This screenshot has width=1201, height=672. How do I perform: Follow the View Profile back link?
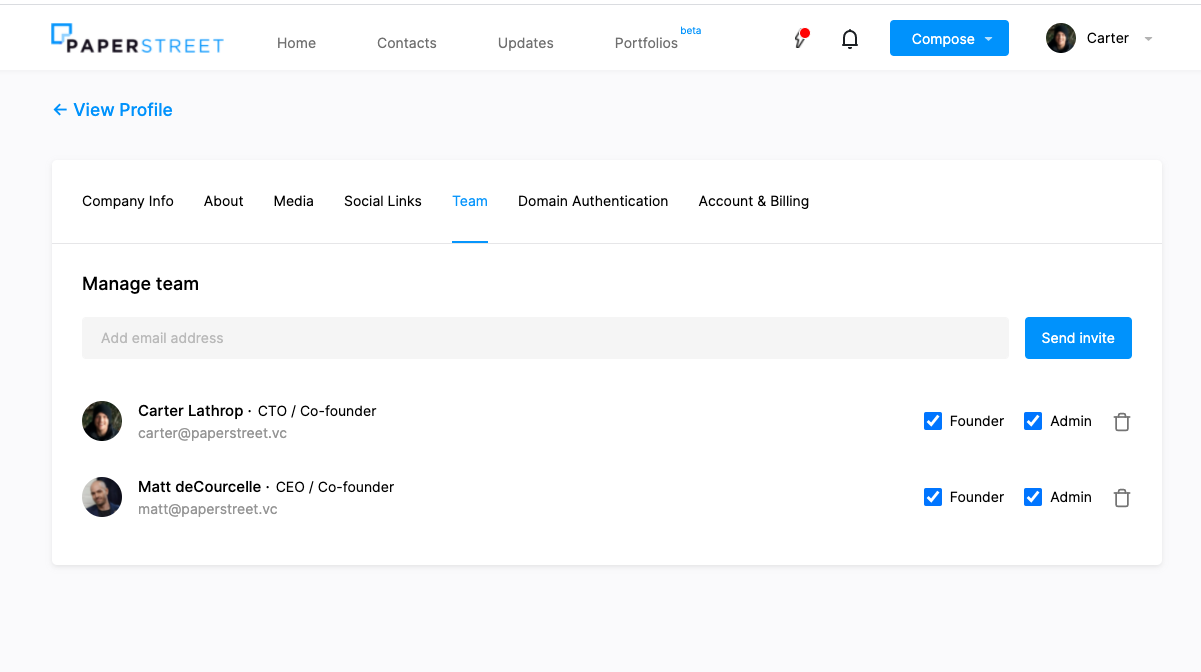[112, 110]
